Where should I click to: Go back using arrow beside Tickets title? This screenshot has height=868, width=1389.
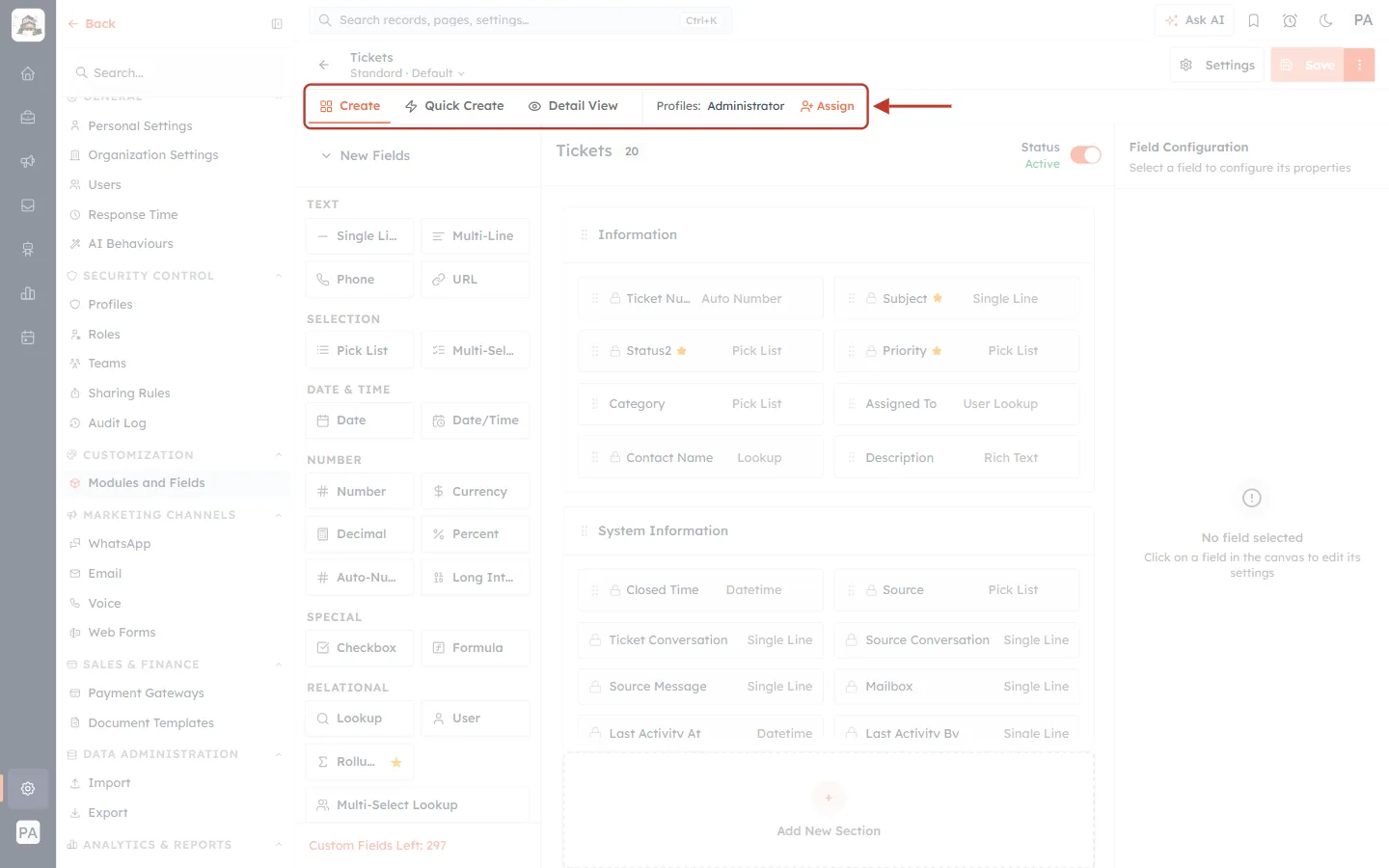click(324, 65)
